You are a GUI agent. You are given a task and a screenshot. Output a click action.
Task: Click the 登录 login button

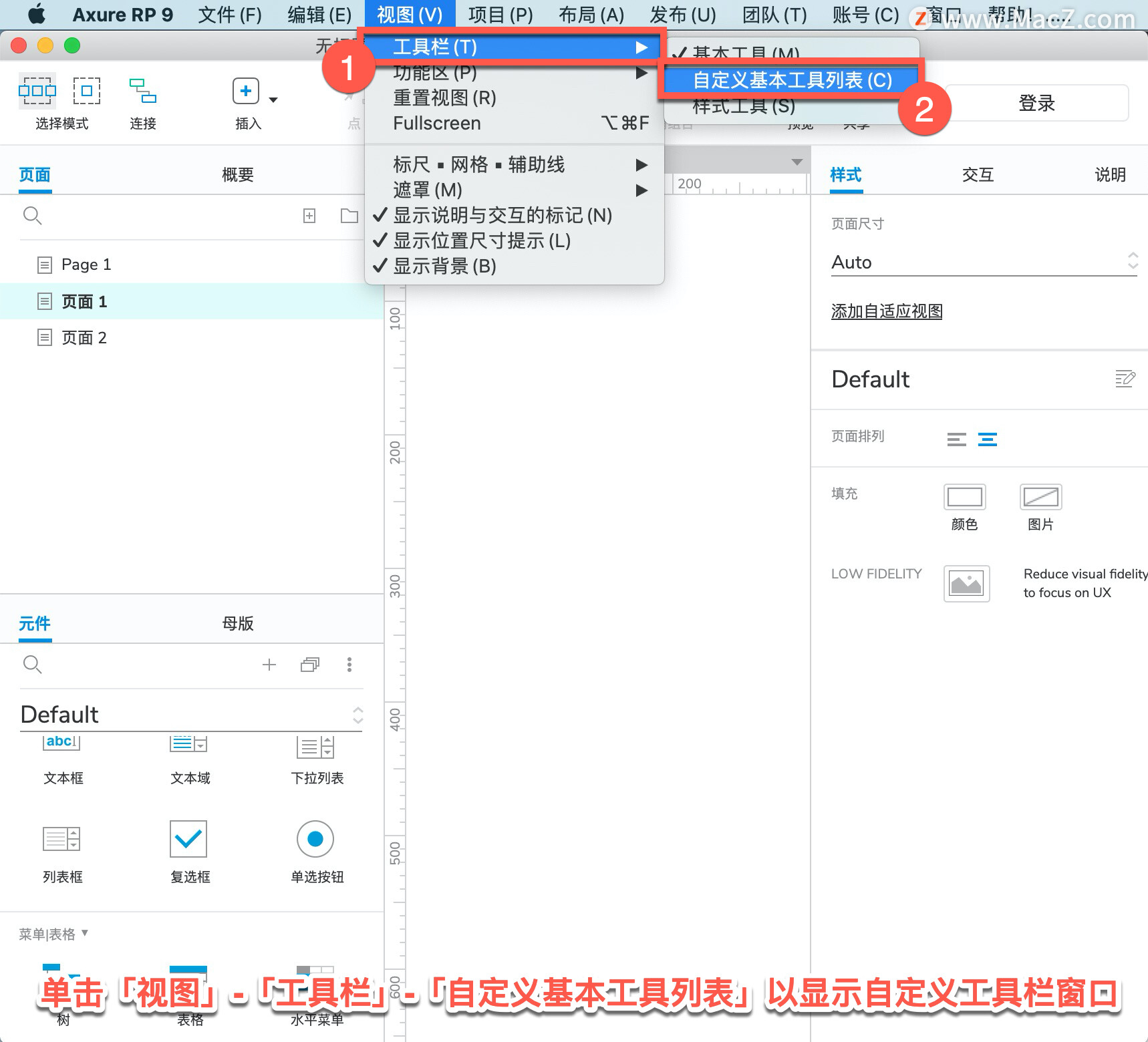click(x=1037, y=103)
